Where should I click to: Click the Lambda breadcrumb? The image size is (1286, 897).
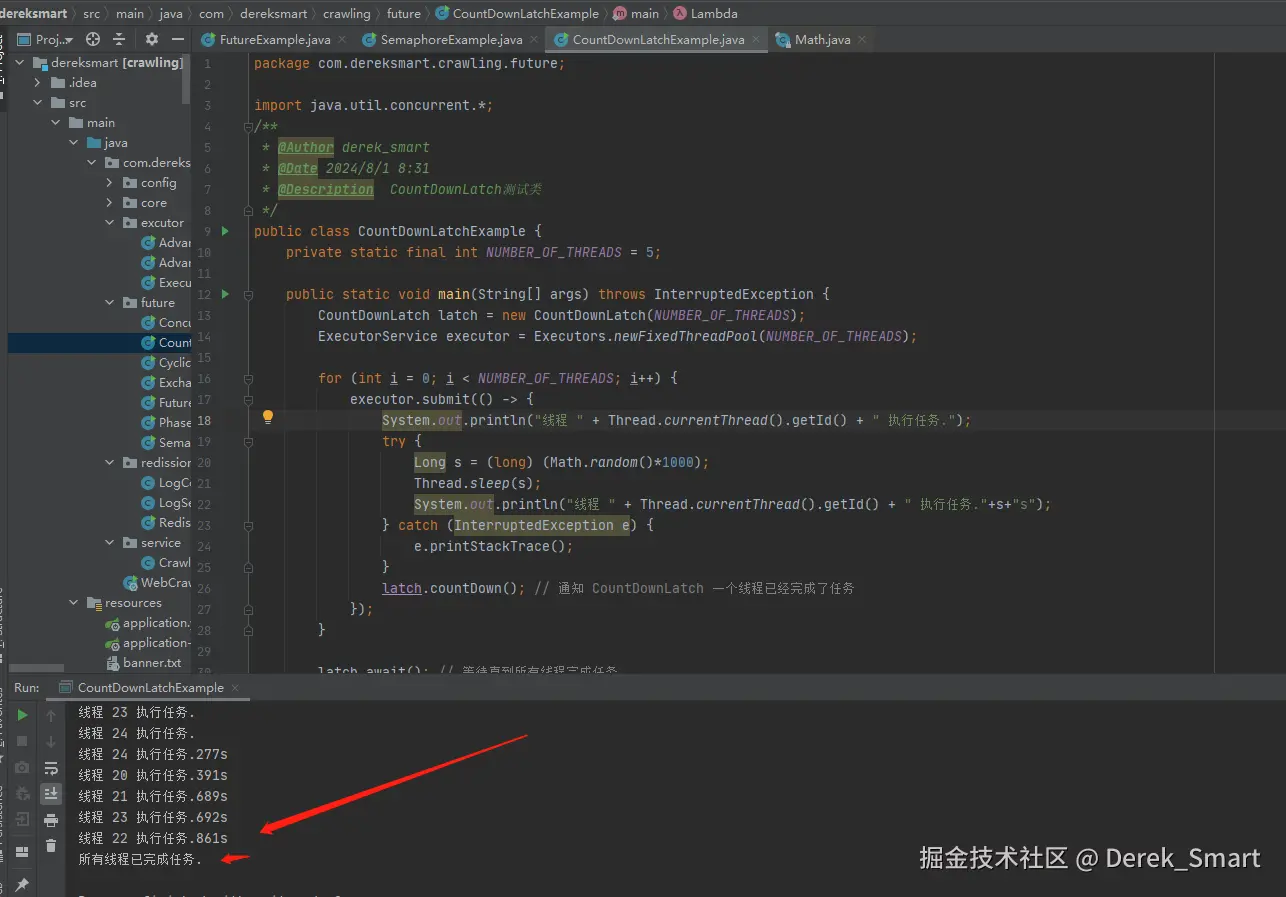[706, 13]
